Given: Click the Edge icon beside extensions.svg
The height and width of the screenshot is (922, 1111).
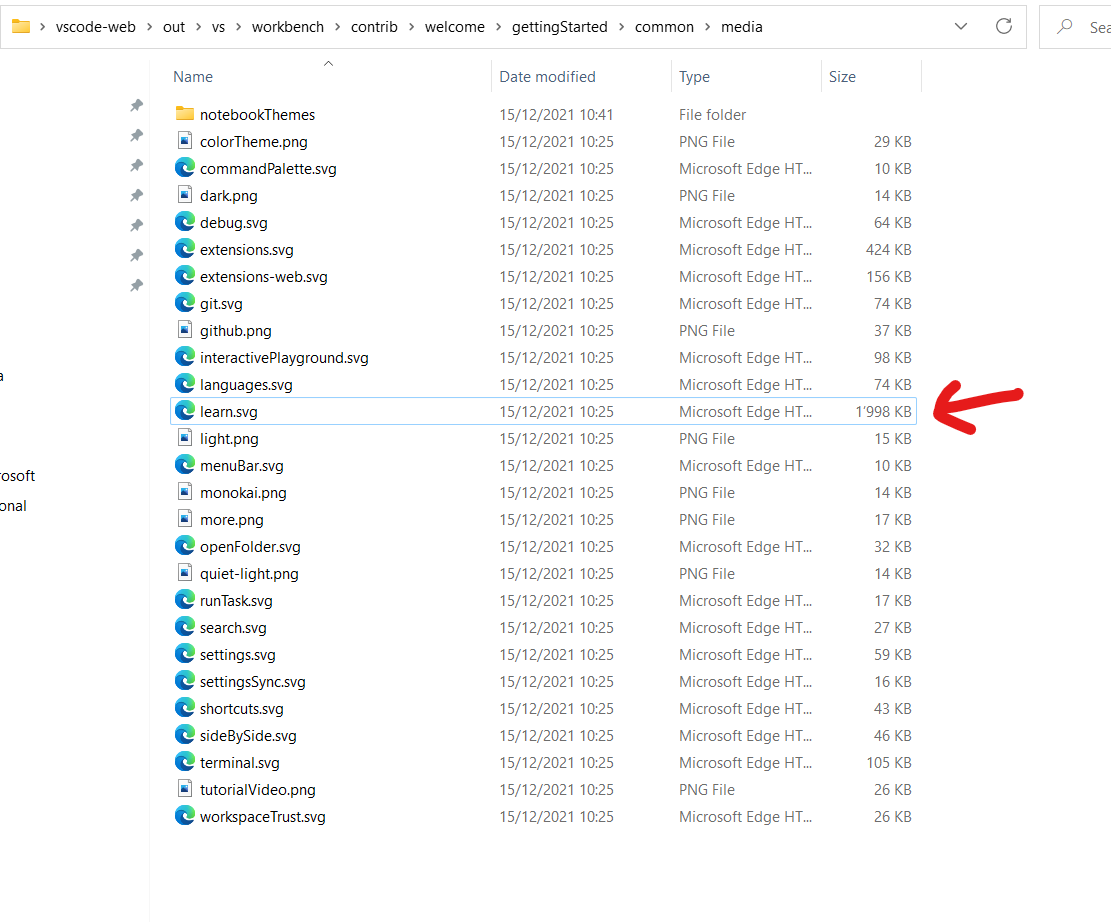Looking at the screenshot, I should 185,249.
